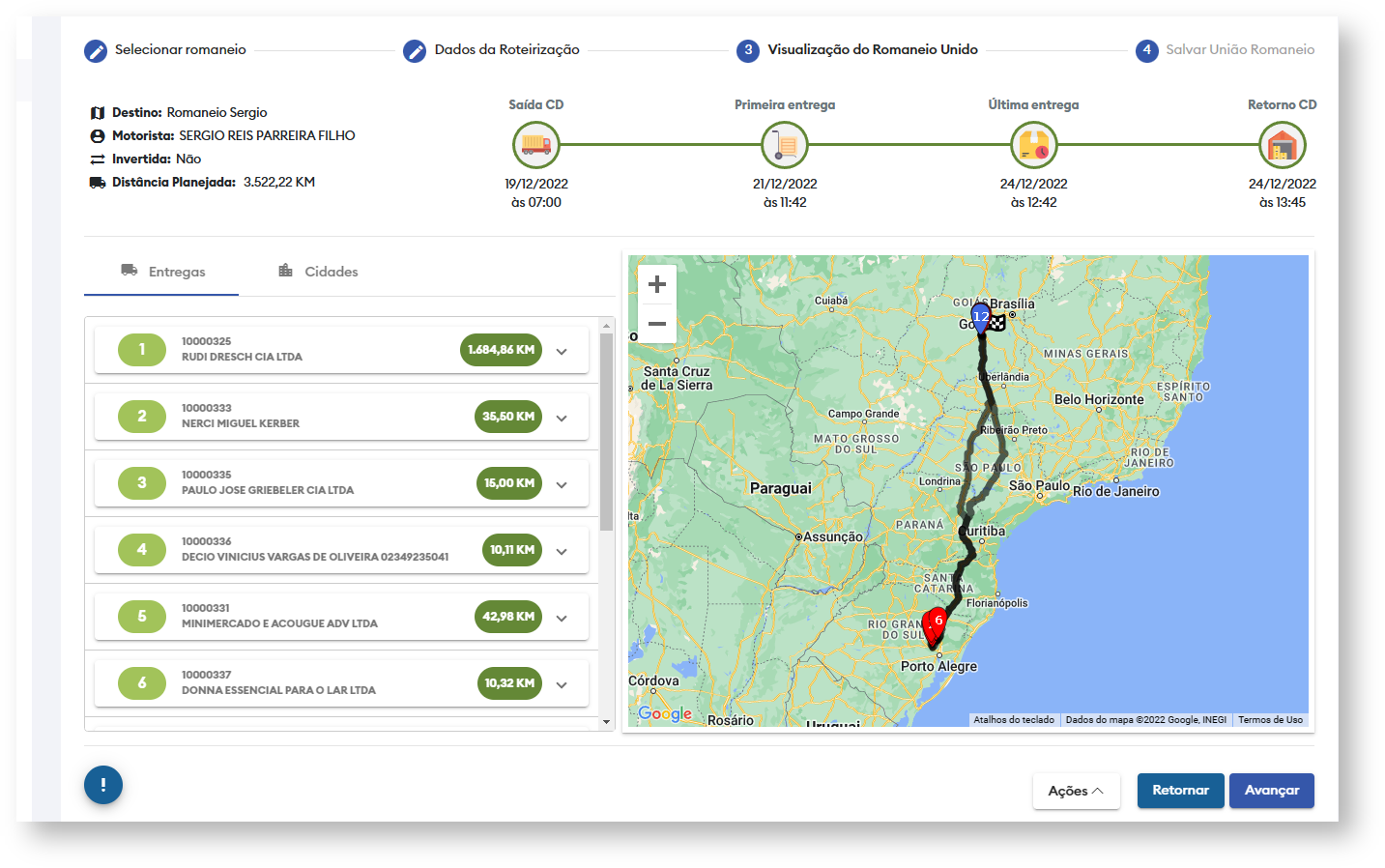Viewport: 1385px width, 868px height.
Task: Open Termos de Uso map link
Action: point(1270,720)
